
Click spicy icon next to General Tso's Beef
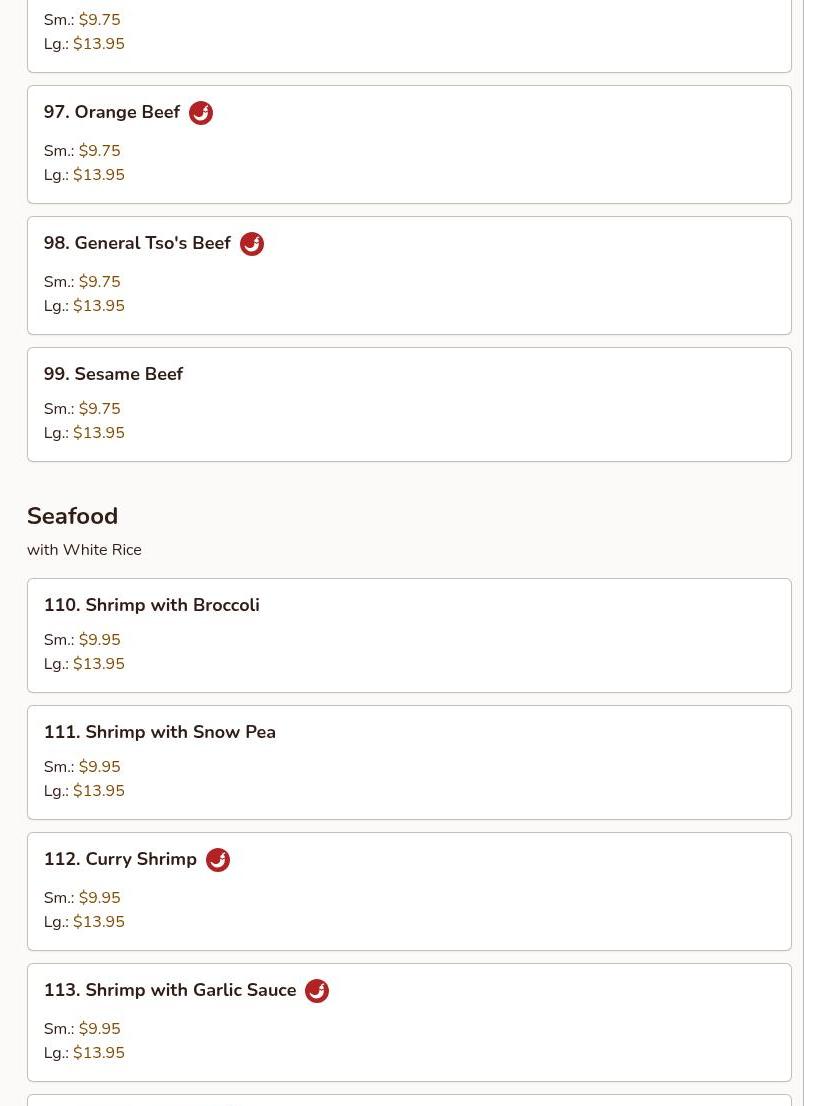click(252, 244)
